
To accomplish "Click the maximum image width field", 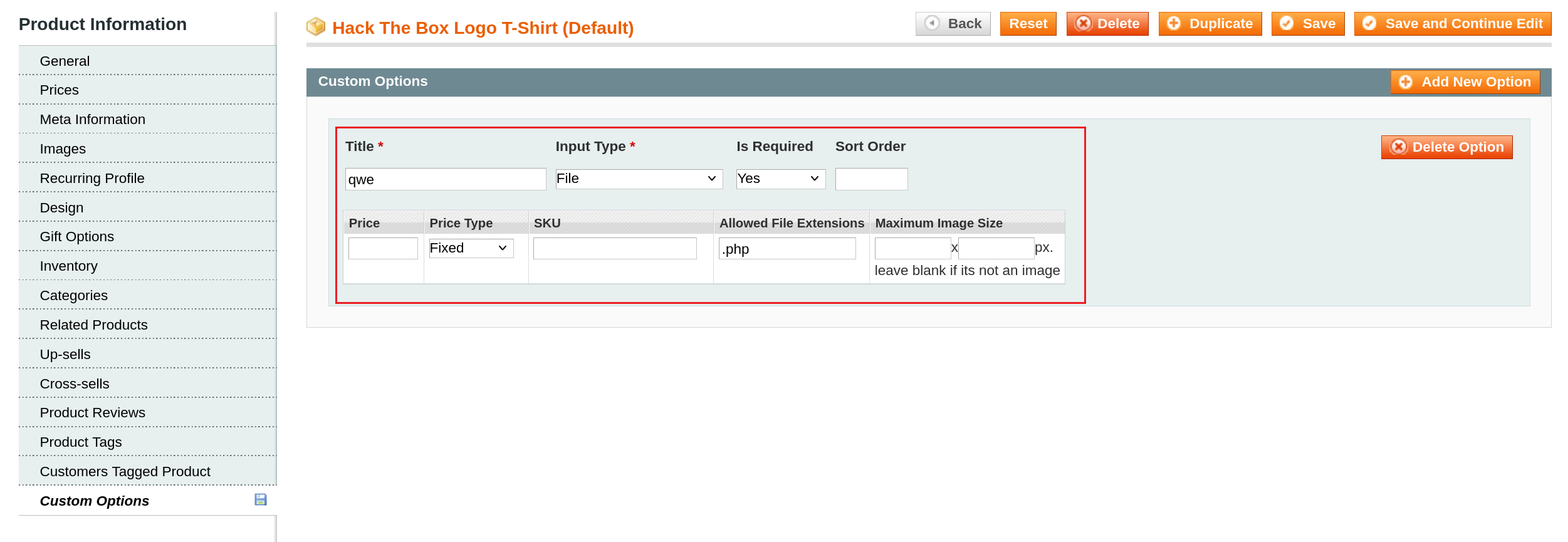I will 912,248.
